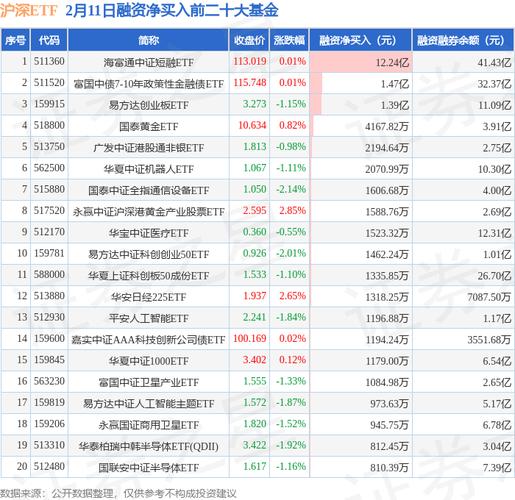Select 华夏中证1000ETF name cell
The width and height of the screenshot is (515, 500).
(148, 361)
